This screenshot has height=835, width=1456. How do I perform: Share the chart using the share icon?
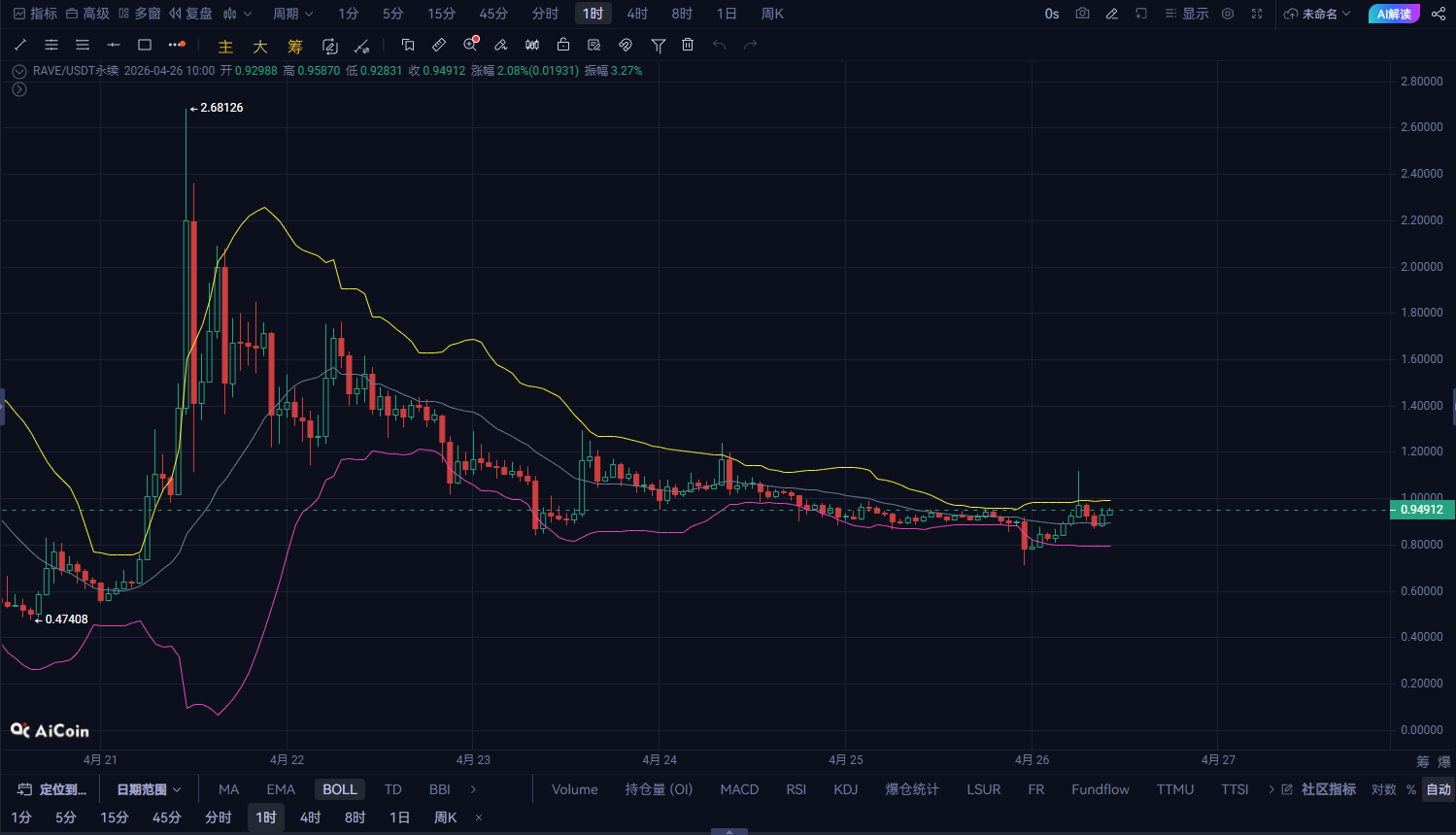1439,14
